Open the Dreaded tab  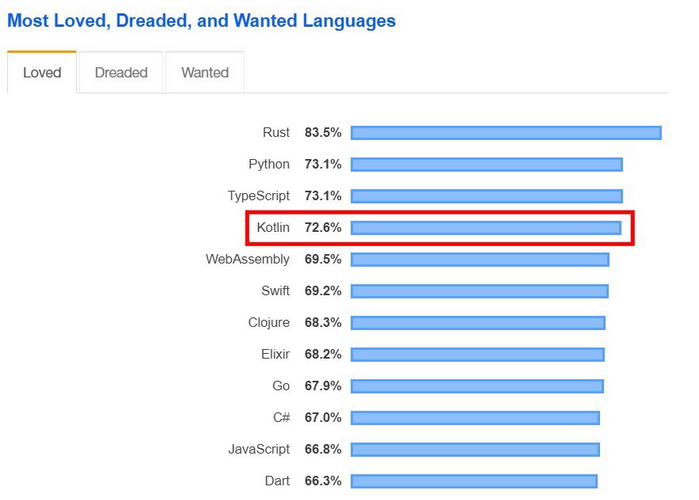(x=121, y=72)
